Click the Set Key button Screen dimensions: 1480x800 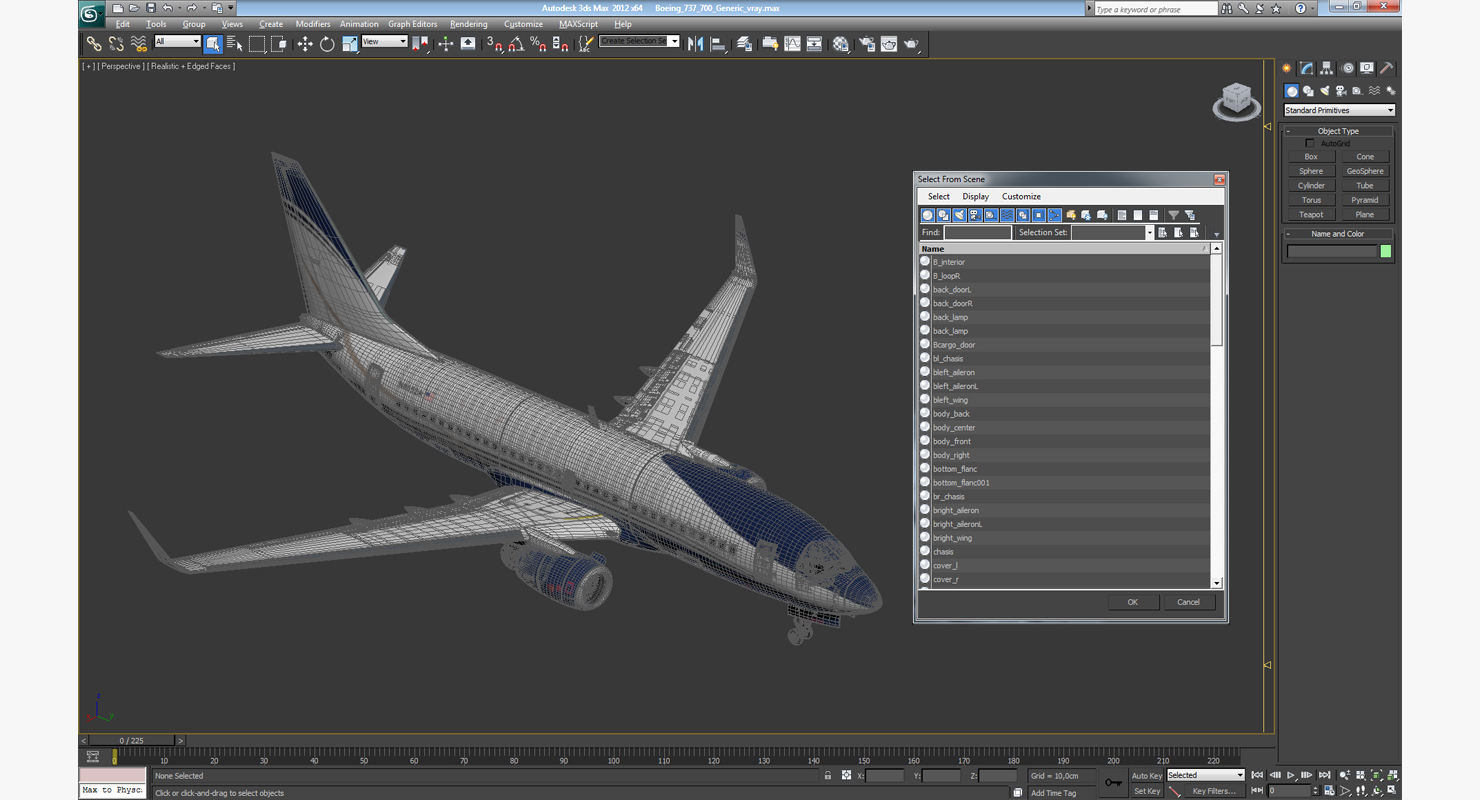1146,791
